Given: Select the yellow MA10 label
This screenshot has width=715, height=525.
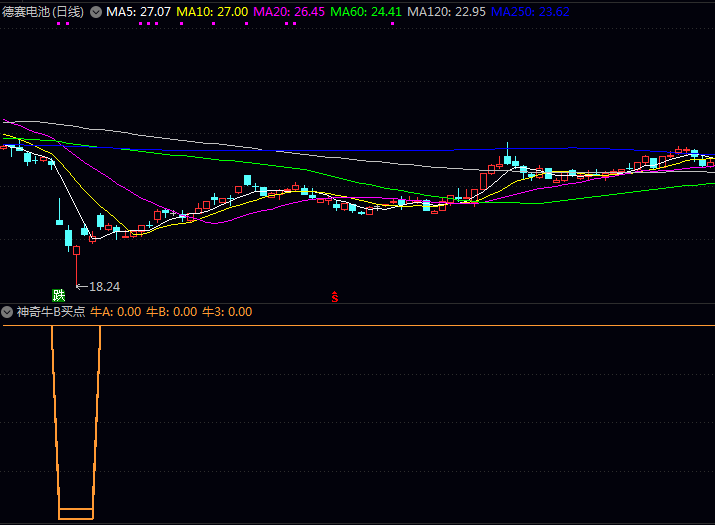Looking at the screenshot, I should (x=212, y=12).
